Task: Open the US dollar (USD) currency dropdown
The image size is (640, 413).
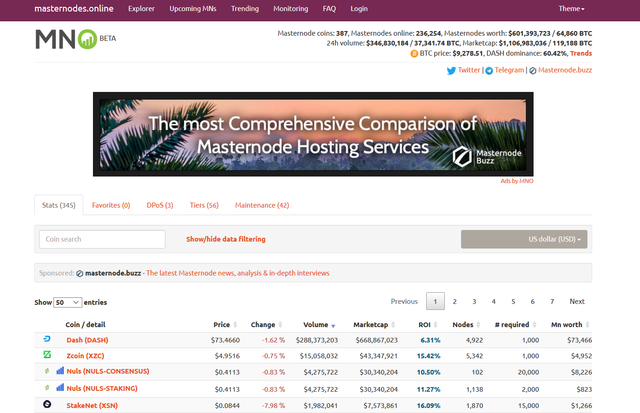Action: point(524,239)
